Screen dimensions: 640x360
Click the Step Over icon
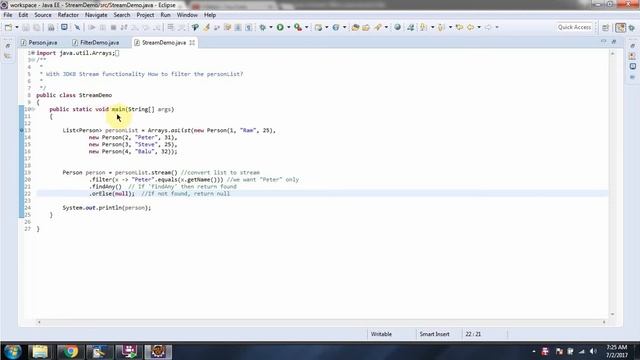coord(146,27)
